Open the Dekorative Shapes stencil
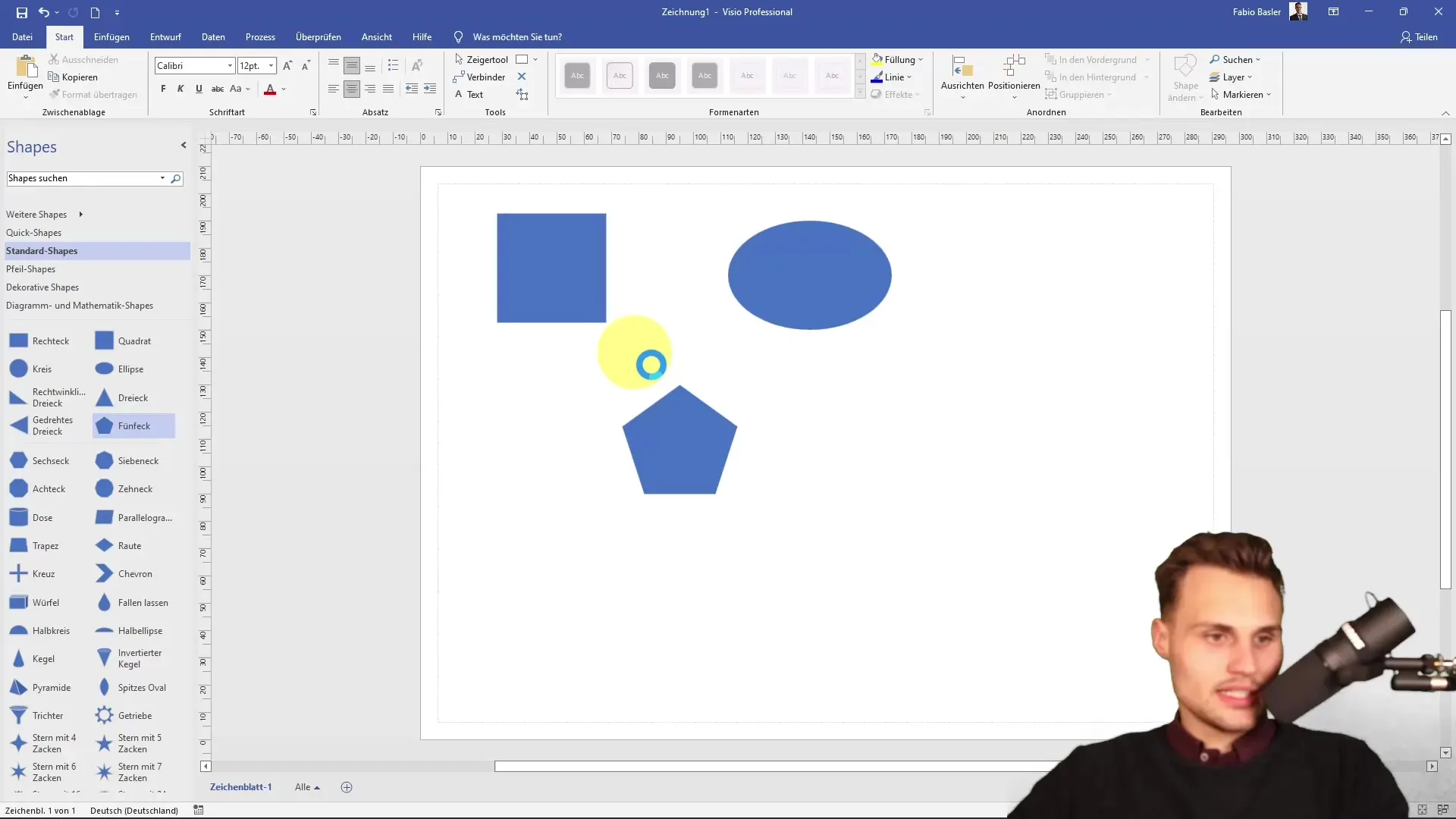The width and height of the screenshot is (1456, 819). click(42, 287)
